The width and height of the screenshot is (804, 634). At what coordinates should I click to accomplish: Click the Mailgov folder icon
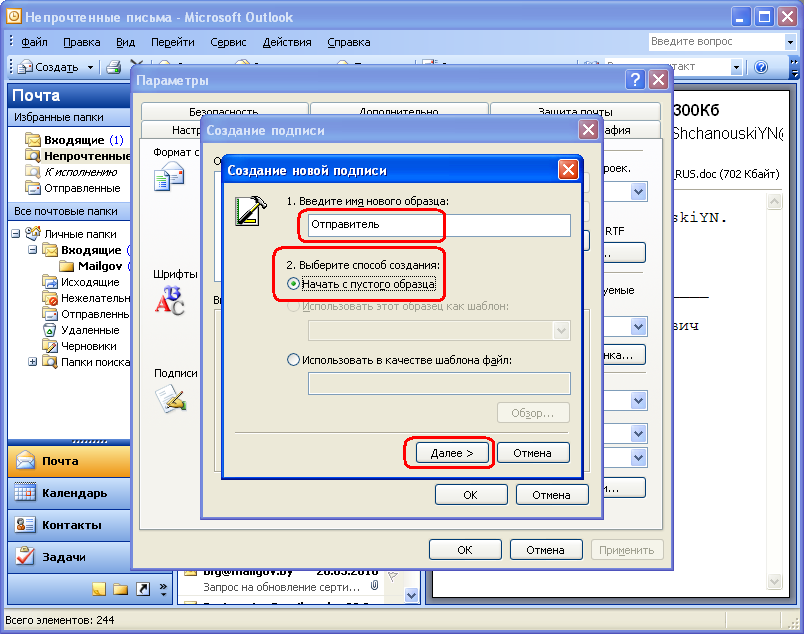67,266
